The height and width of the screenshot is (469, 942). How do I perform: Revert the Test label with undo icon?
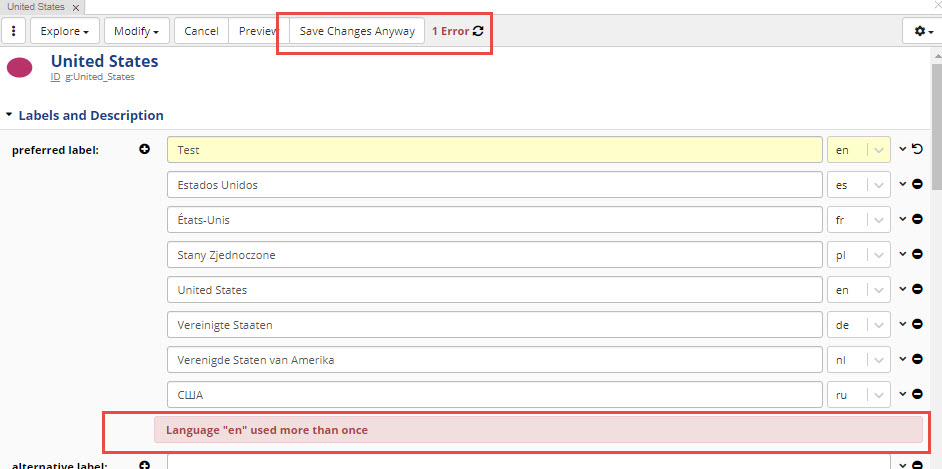(x=917, y=150)
